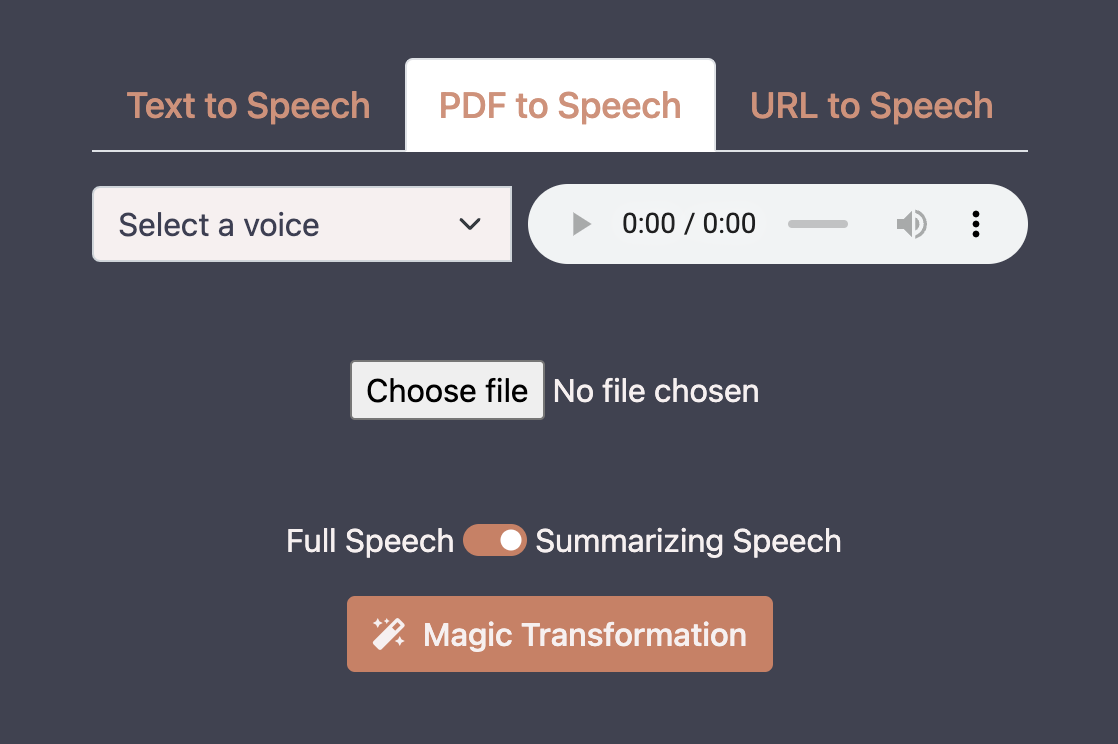Click the "No file chosen" text
Viewport: 1118px width, 744px height.
[x=656, y=391]
